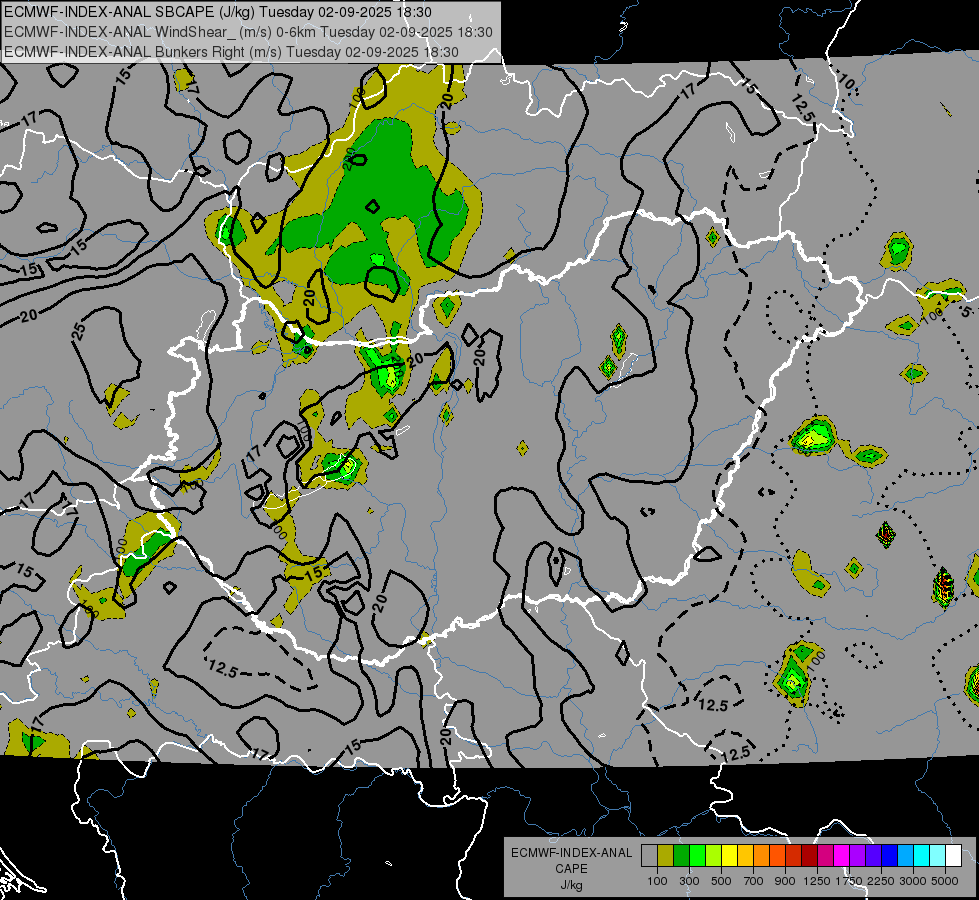Click the CAPE label in legend
Viewport: 979px width, 900px height.
pos(571,869)
